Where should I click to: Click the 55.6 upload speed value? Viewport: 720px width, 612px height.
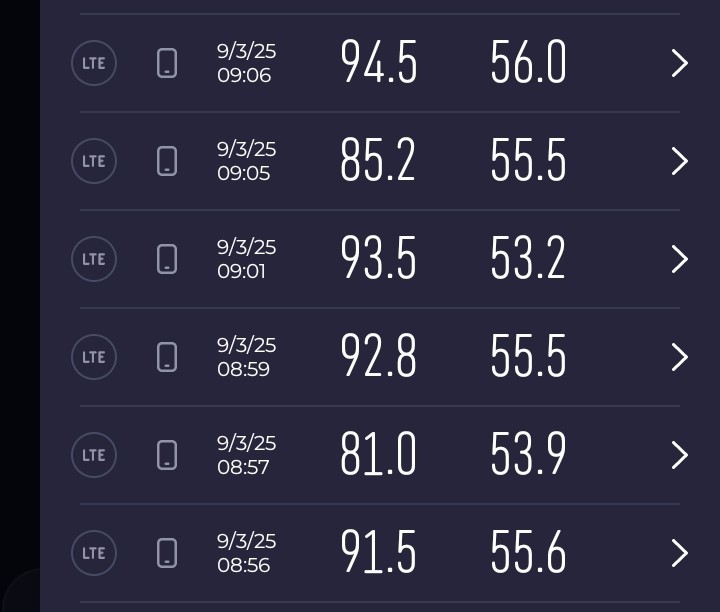click(x=529, y=553)
